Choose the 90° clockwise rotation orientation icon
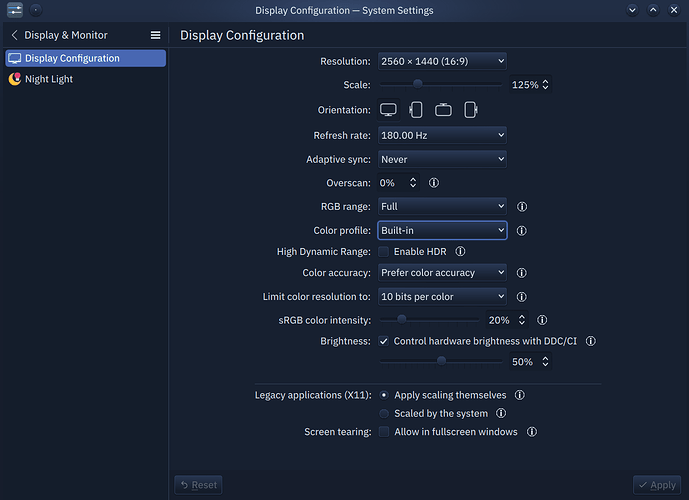The height and width of the screenshot is (500, 689). pos(416,110)
